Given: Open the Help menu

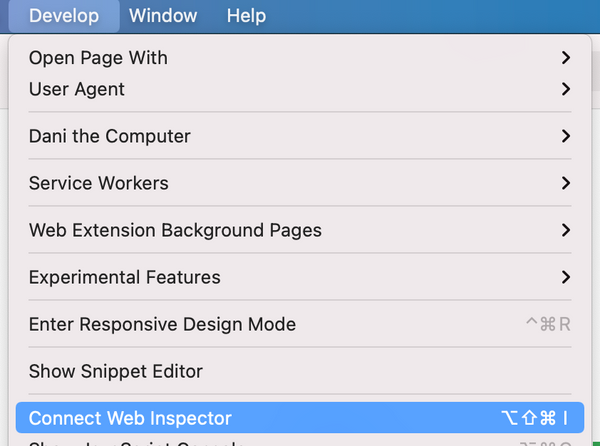Looking at the screenshot, I should pos(246,16).
